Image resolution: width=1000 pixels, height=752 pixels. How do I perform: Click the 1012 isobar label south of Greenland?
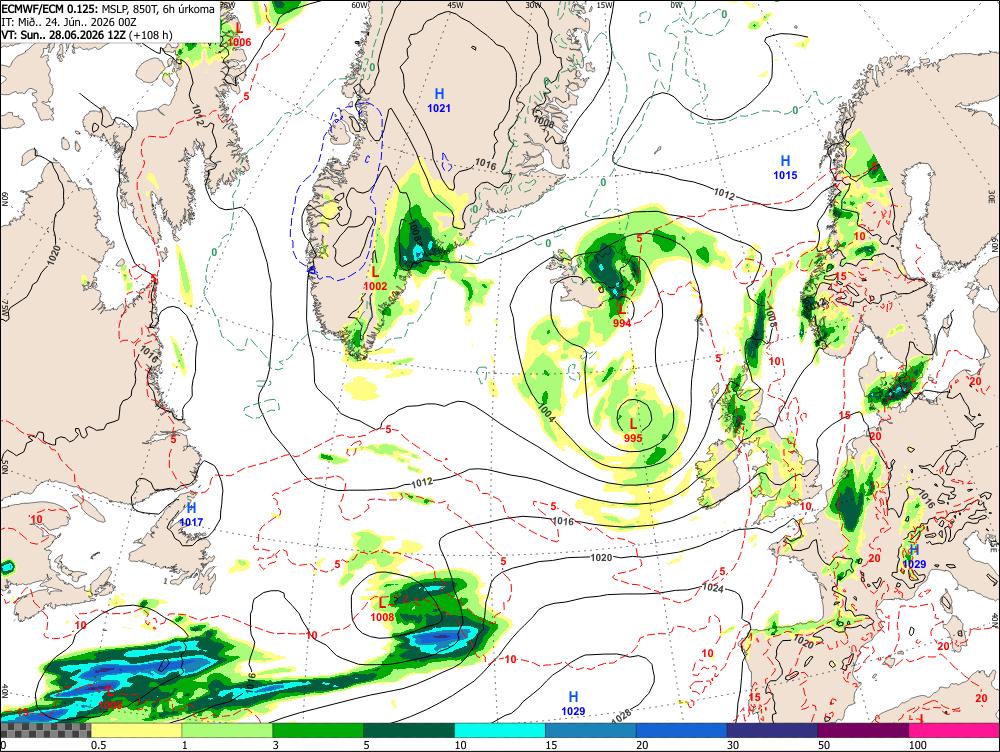421,482
